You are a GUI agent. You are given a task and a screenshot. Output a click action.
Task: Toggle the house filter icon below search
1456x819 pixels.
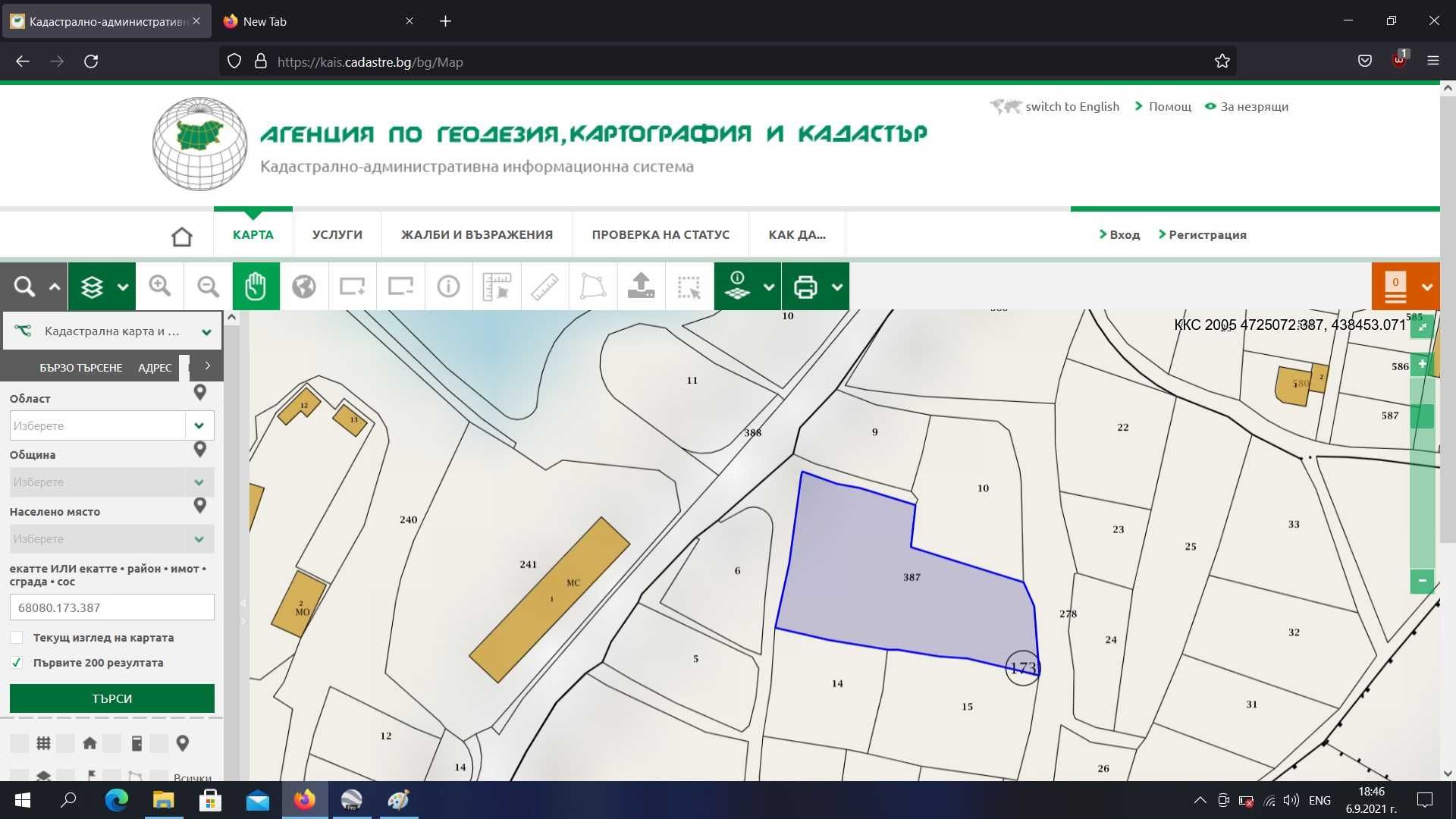pyautogui.click(x=89, y=743)
